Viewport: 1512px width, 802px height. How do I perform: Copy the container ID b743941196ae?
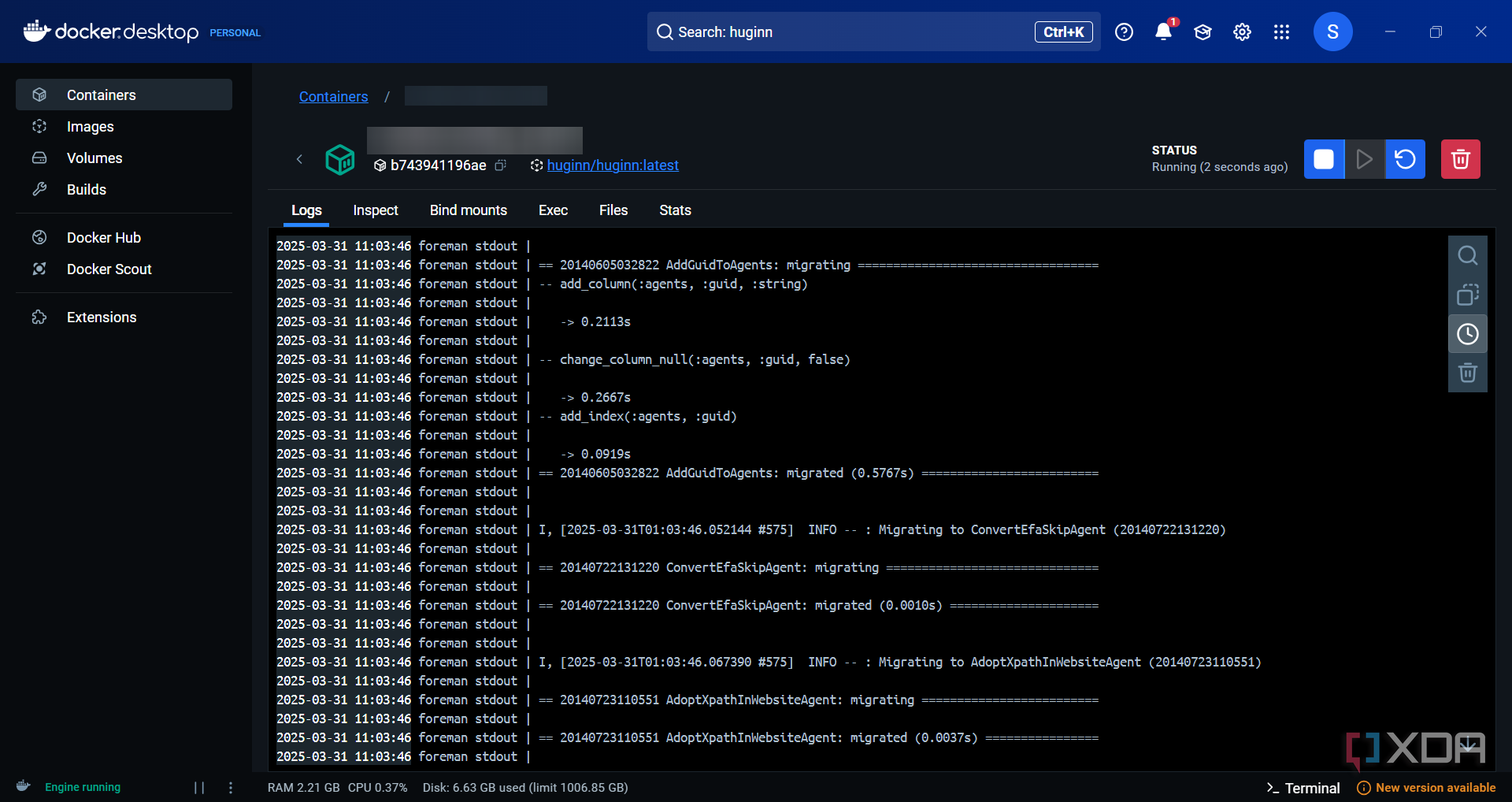pos(500,165)
